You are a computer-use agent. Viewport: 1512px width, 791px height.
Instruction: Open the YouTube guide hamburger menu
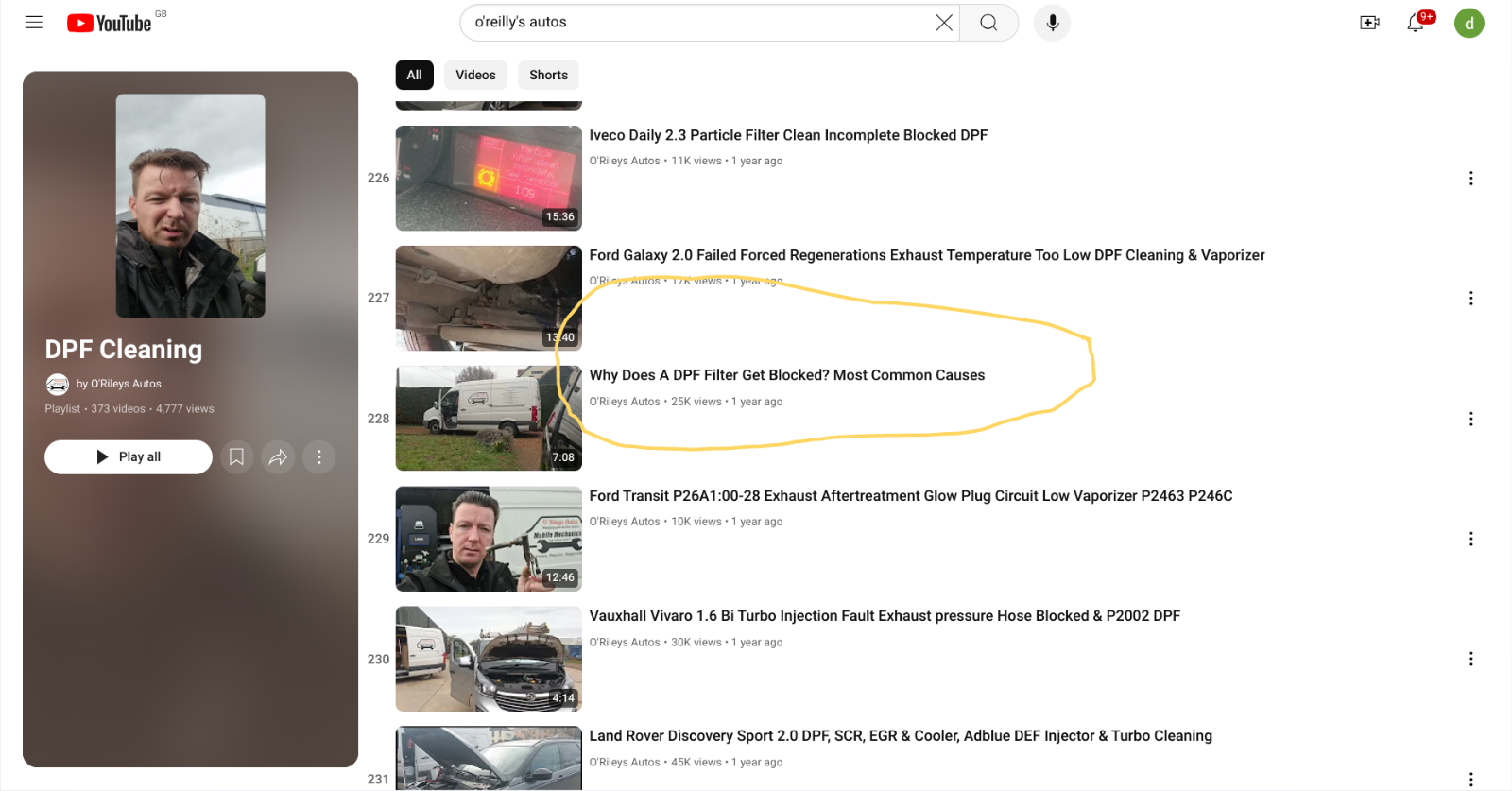pos(34,23)
